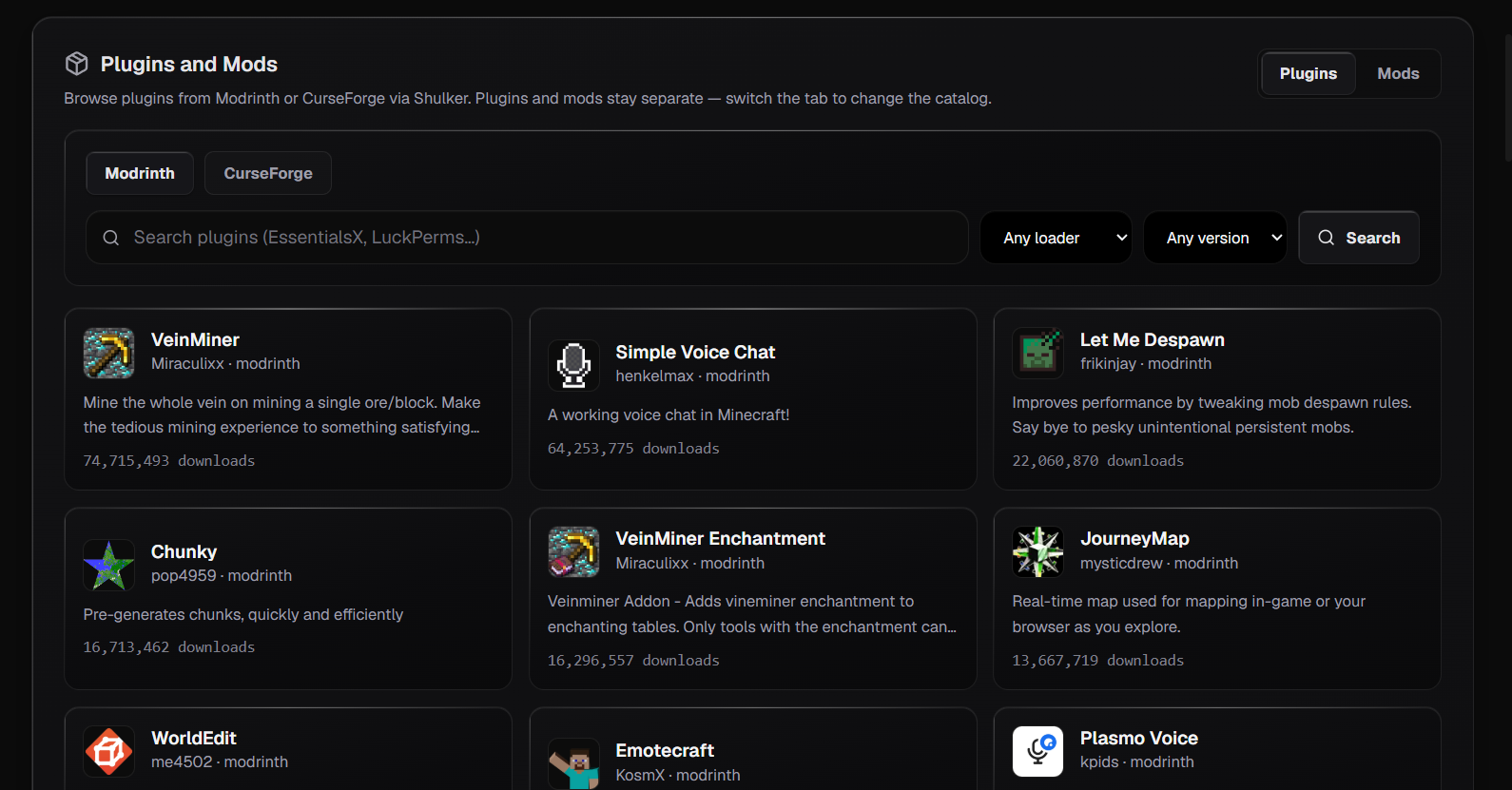The width and height of the screenshot is (1512, 790).
Task: Open the Emotecraft plugin title
Action: [665, 750]
